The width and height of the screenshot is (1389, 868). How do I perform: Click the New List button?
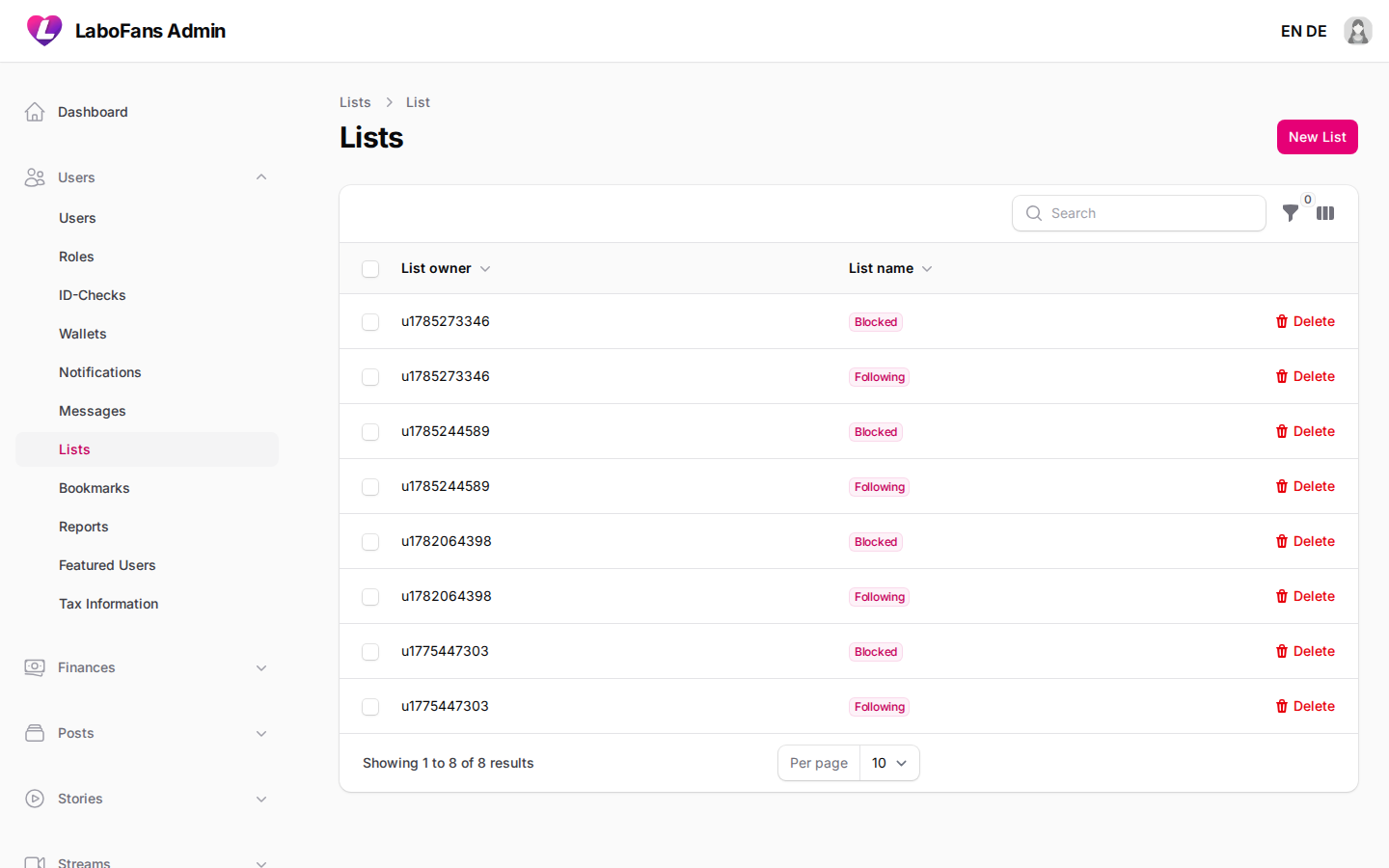pyautogui.click(x=1317, y=137)
